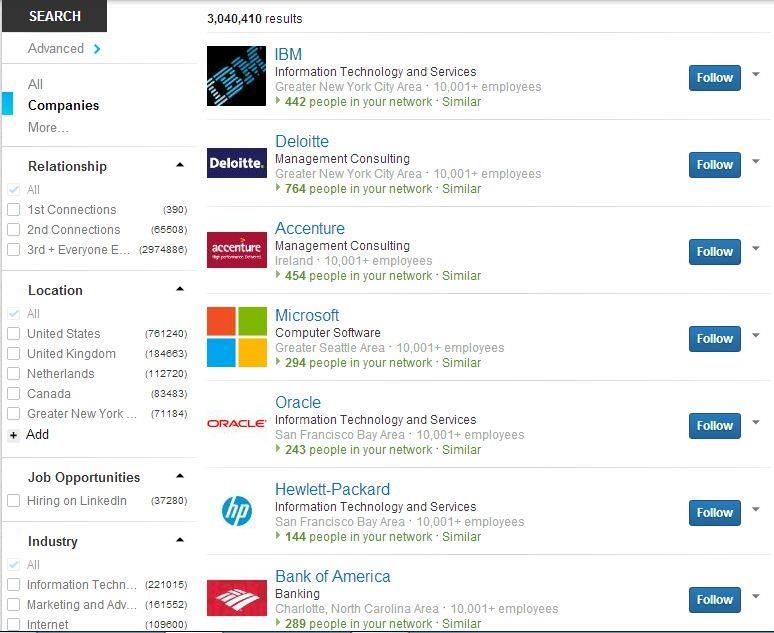Viewport: 774px width, 633px height.
Task: Toggle the All checkbox under Relationship
Action: 13,189
